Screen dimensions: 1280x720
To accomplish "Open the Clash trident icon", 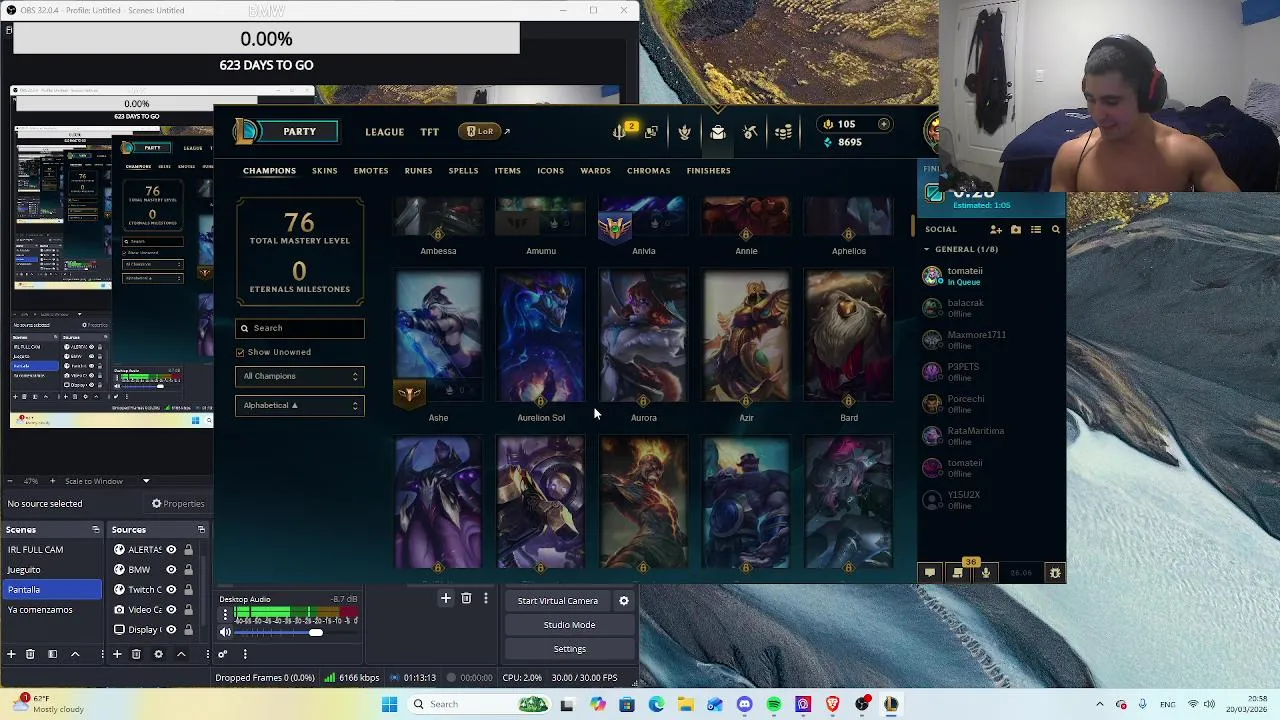I will (619, 132).
